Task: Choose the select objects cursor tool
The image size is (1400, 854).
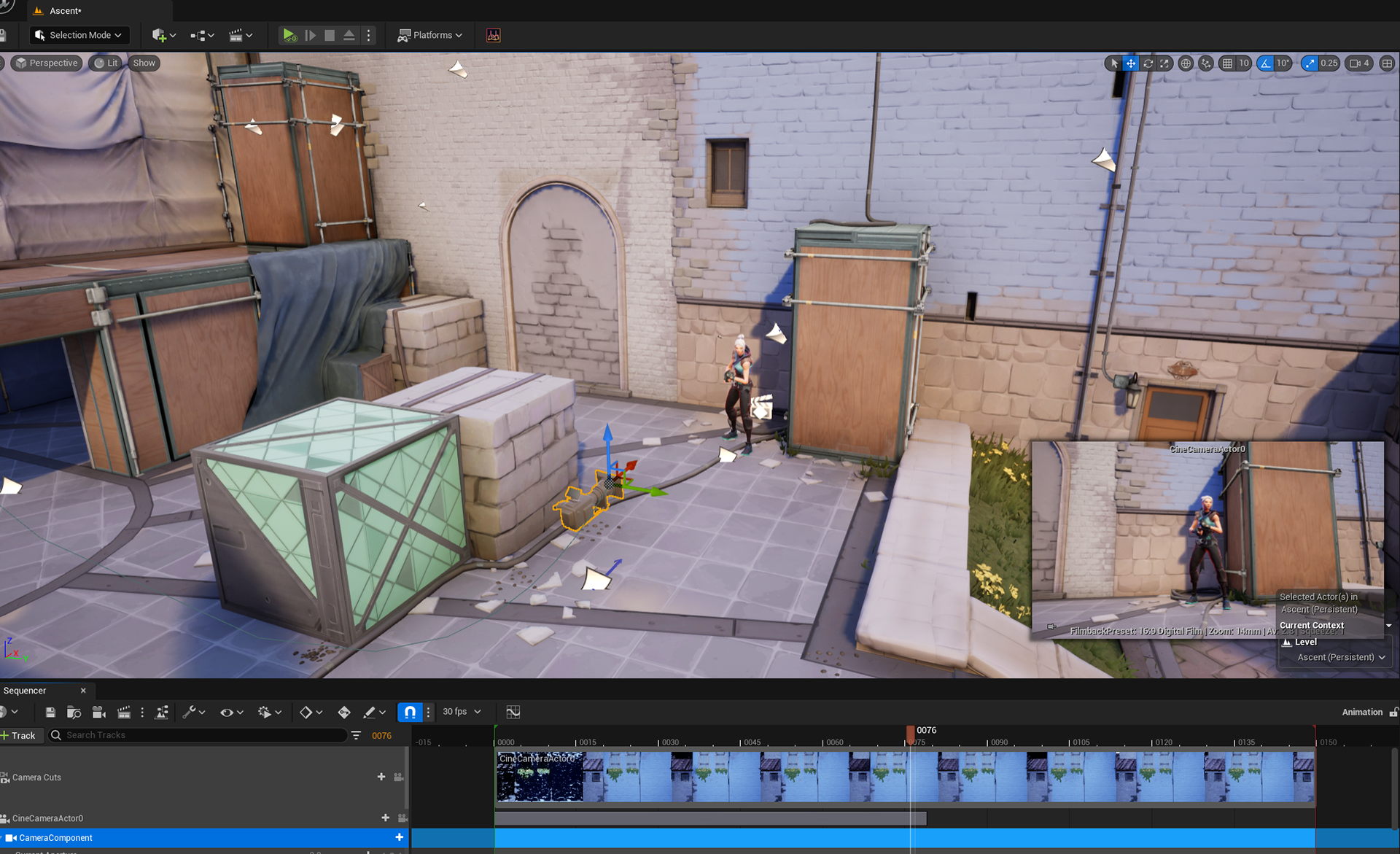Action: tap(1114, 63)
